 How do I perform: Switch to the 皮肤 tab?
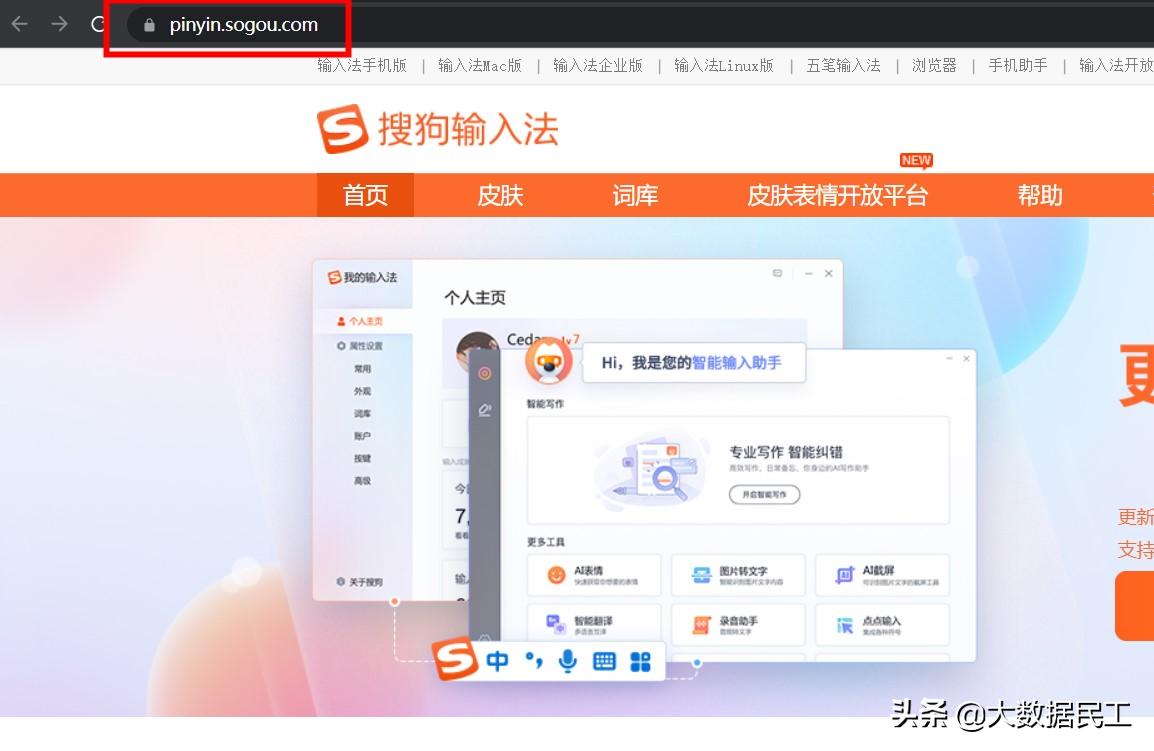(x=499, y=195)
